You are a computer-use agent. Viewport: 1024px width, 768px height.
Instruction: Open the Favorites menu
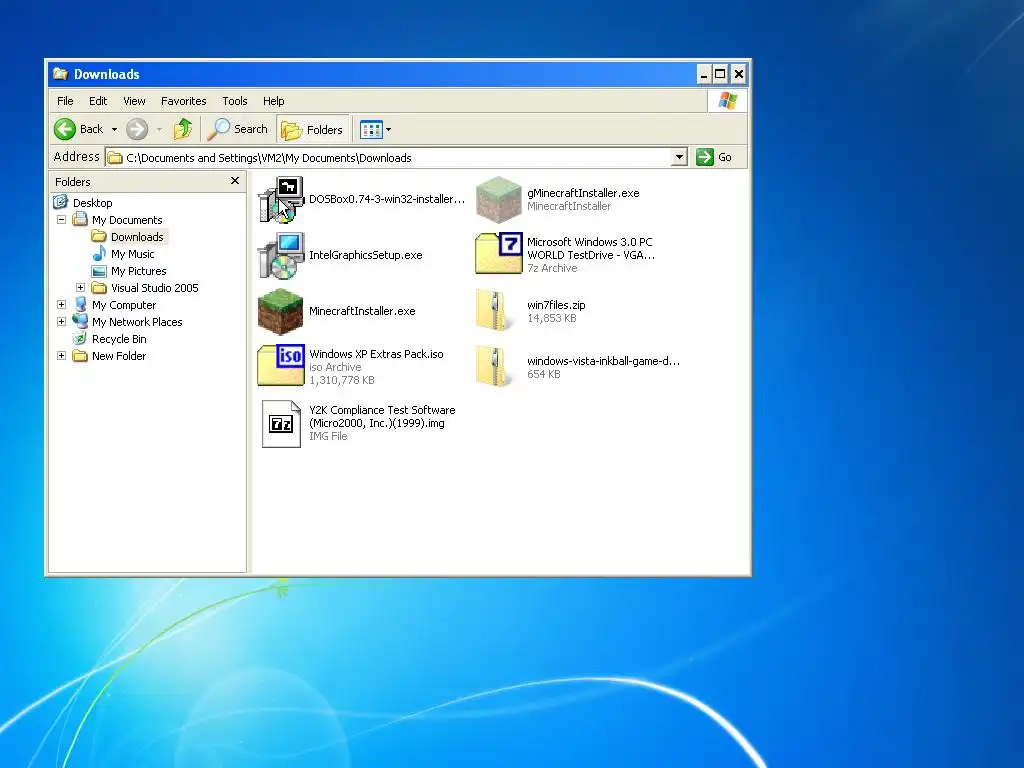coord(184,101)
